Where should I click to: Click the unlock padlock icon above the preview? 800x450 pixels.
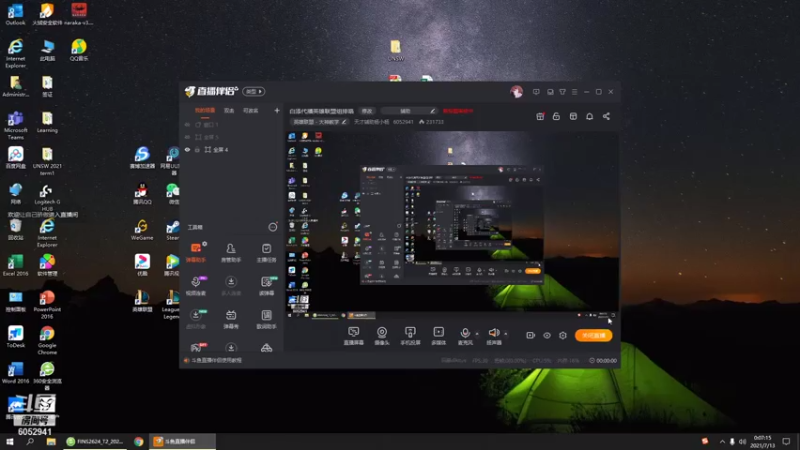coord(556,116)
